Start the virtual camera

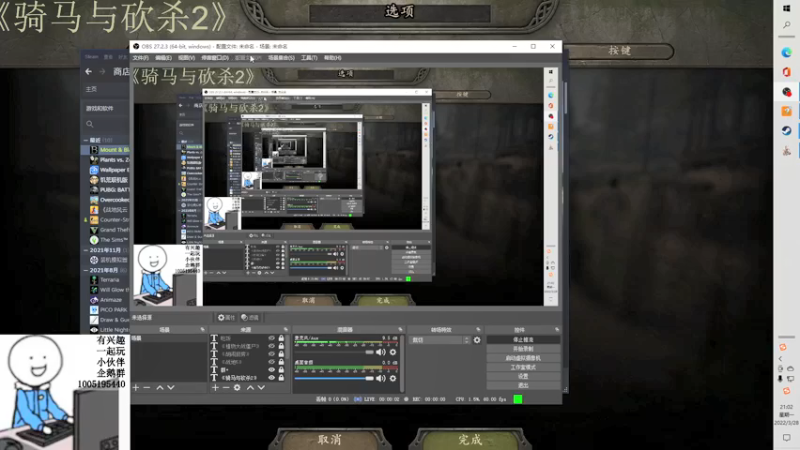(x=523, y=358)
